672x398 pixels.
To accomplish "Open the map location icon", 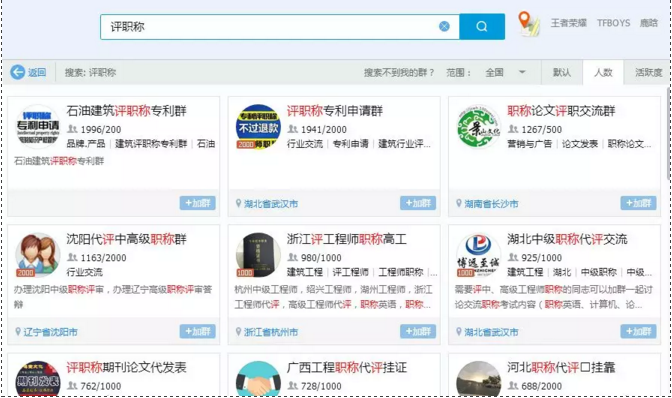I will pyautogui.click(x=528, y=24).
